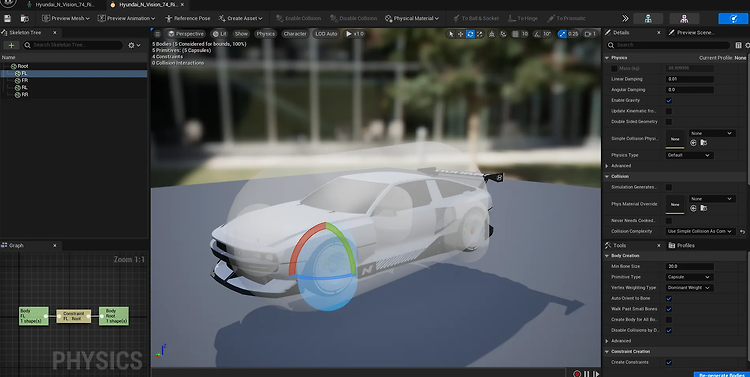Image resolution: width=750 pixels, height=377 pixels.
Task: Select the translate transform tool
Action: [x=460, y=34]
